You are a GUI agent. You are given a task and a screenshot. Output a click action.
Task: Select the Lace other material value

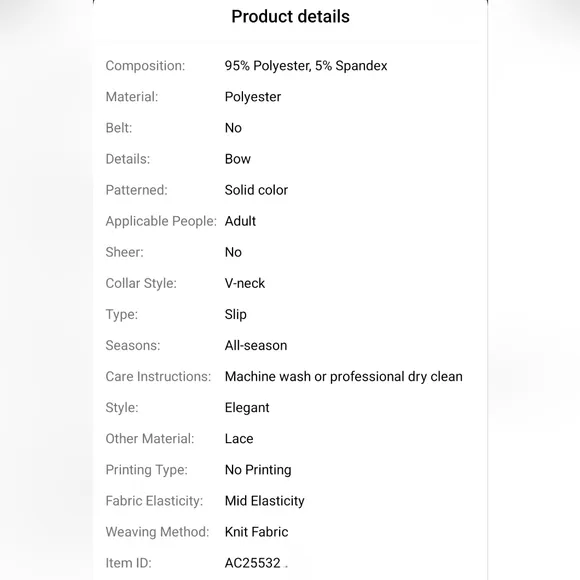239,439
